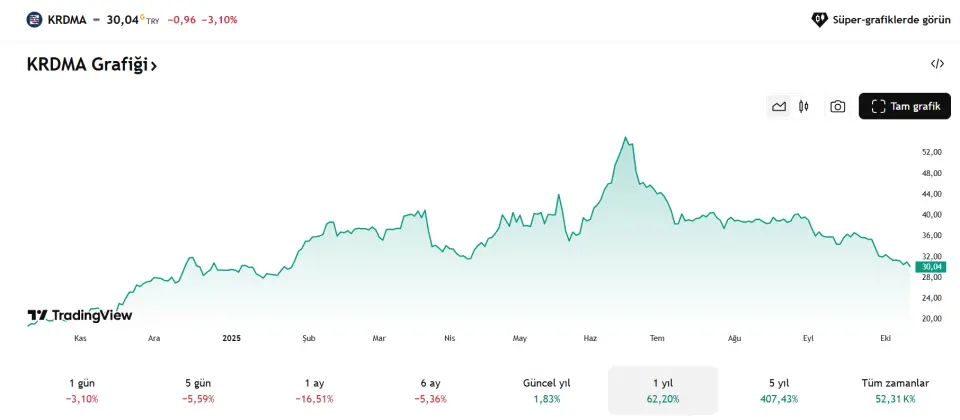Select the 1 gün time range
Screen dimensions: 960x420
[82, 390]
